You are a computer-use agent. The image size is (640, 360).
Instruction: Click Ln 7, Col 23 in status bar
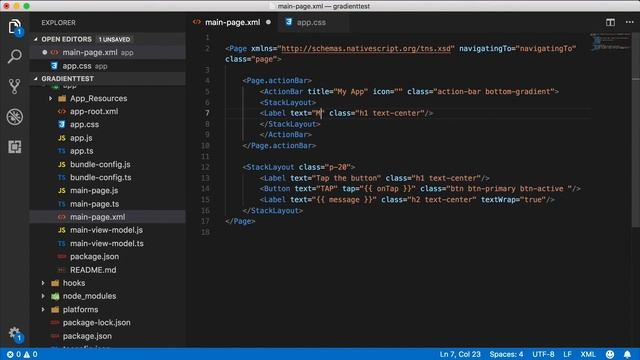click(x=460, y=354)
